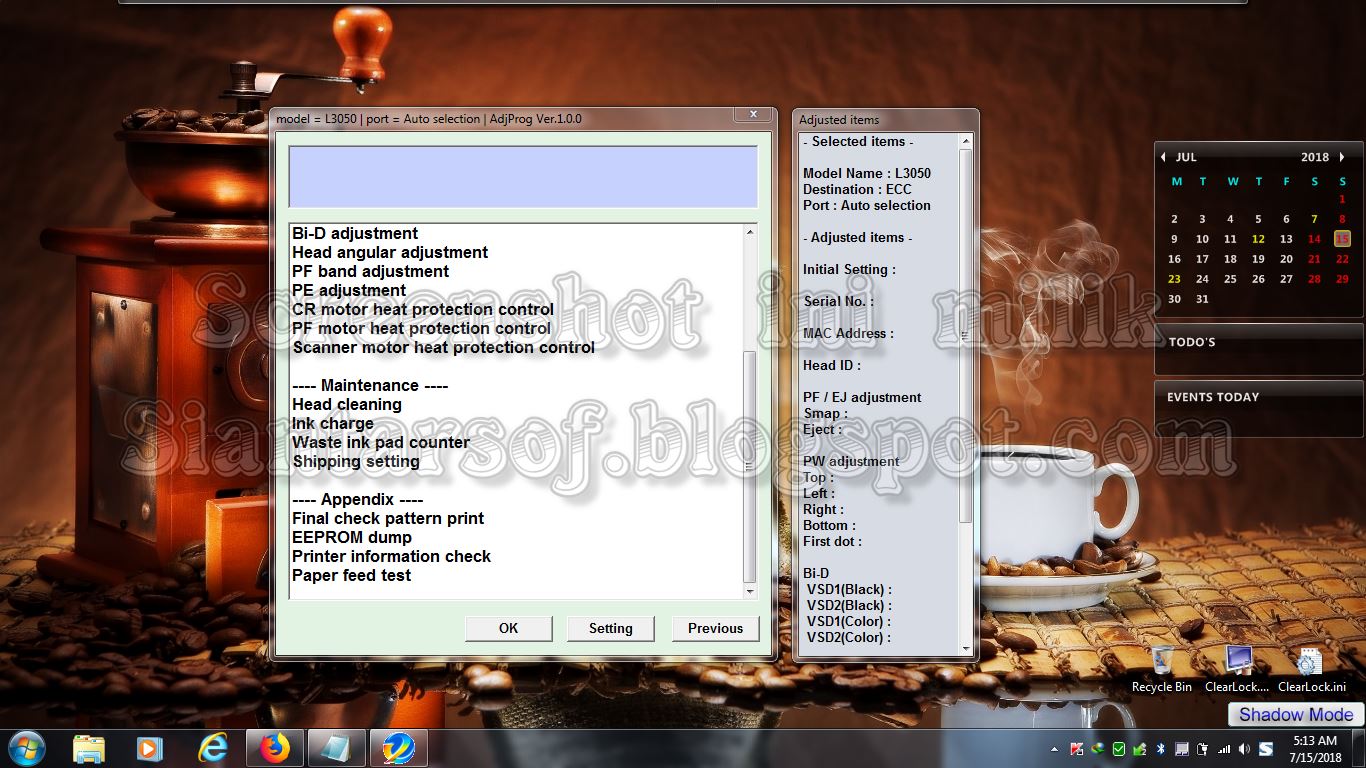Open the battery power tray icon
Screen dimensions: 1366x768
click(1201, 749)
